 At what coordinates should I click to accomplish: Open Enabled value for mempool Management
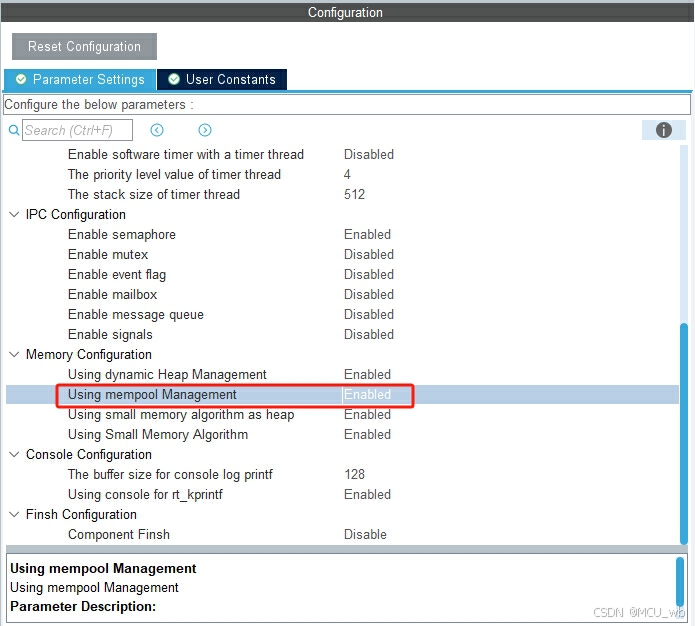pos(367,394)
